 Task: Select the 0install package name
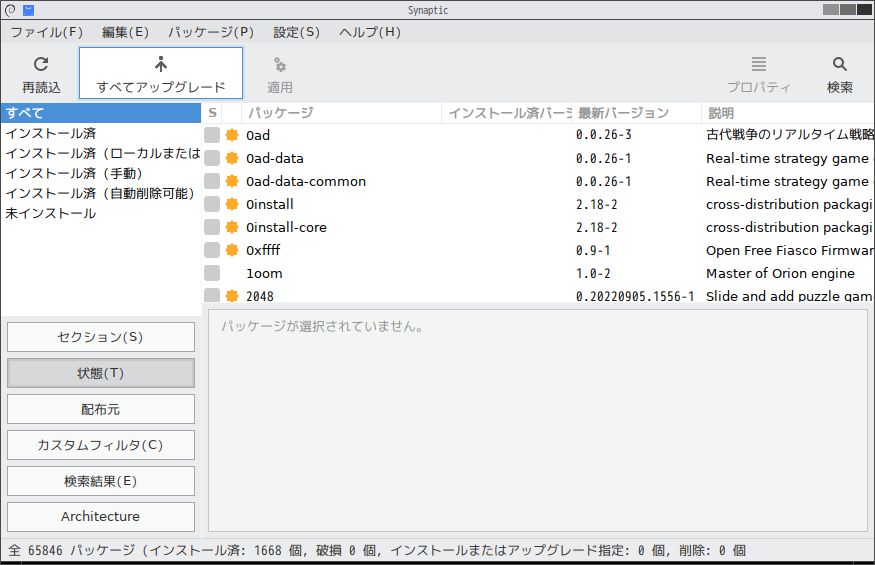click(x=270, y=204)
